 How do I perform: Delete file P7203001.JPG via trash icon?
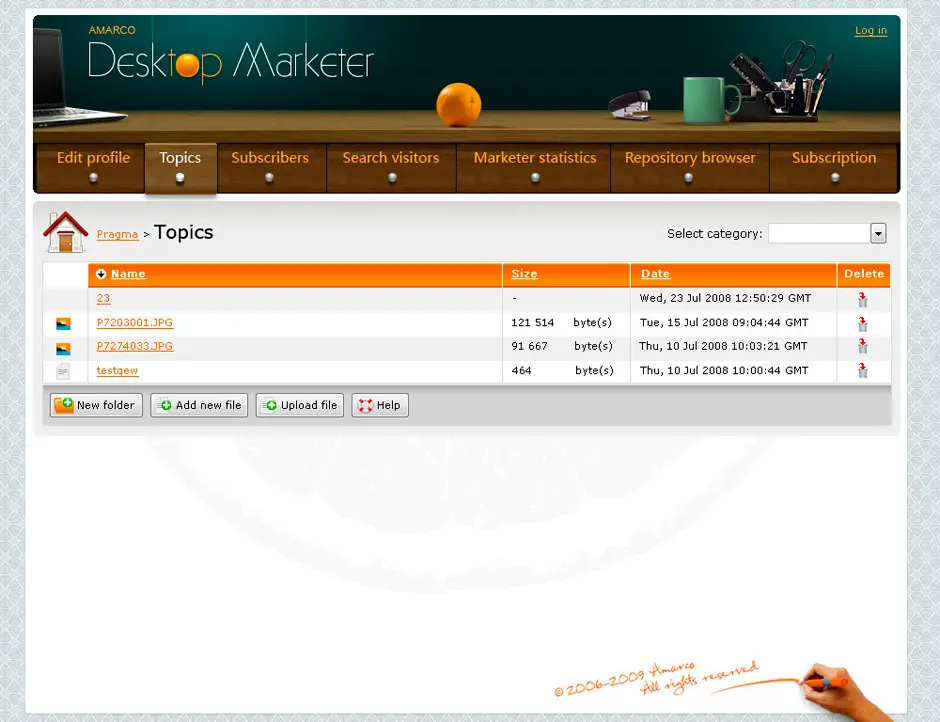pos(862,323)
